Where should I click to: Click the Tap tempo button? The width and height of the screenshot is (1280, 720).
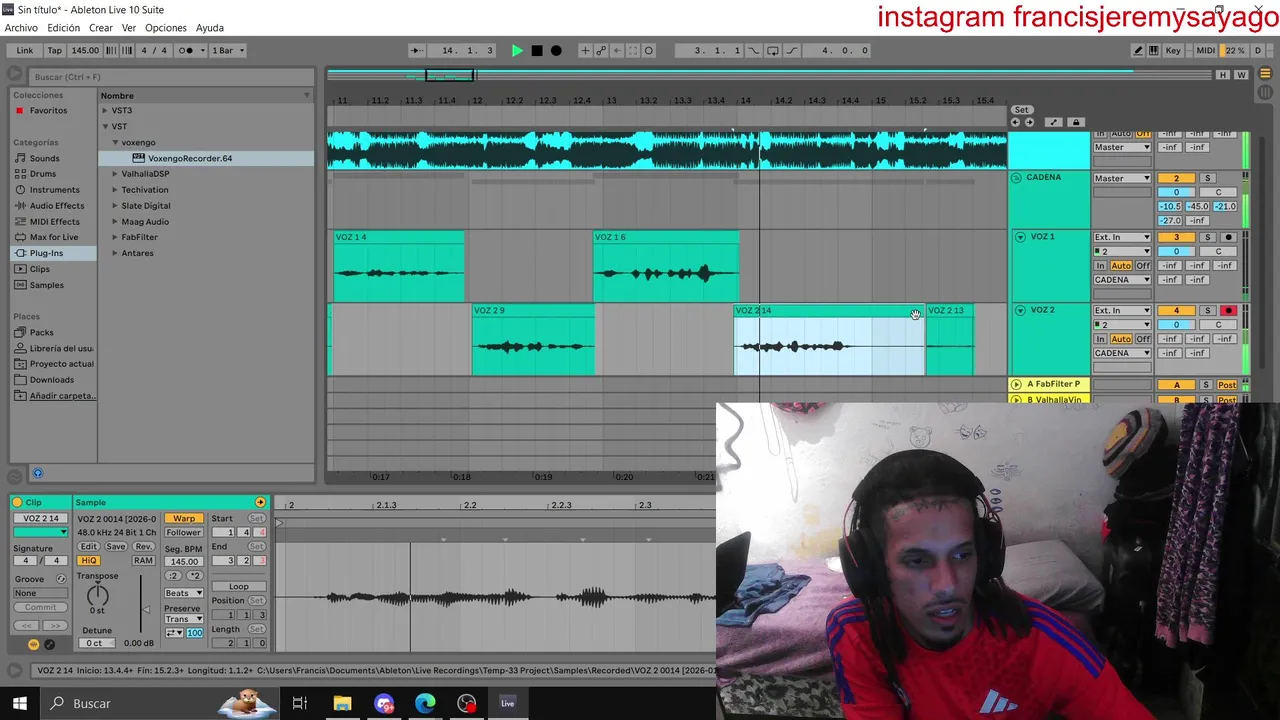[55, 50]
